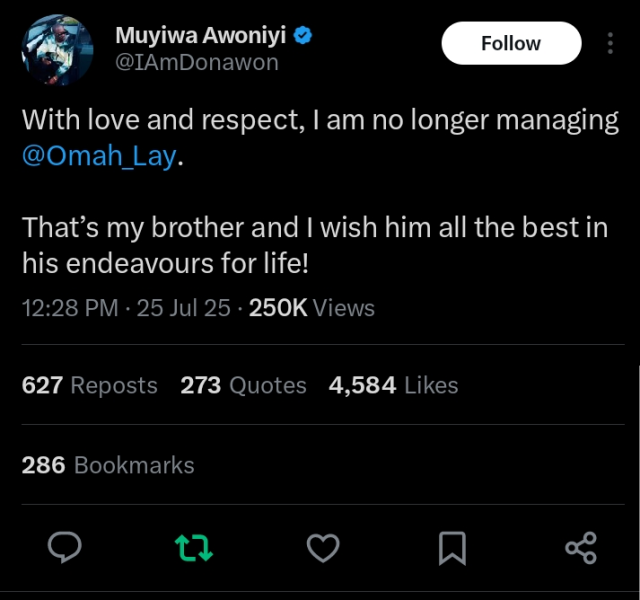The height and width of the screenshot is (600, 640).
Task: Show the 4,584 Likes list
Action: click(393, 385)
